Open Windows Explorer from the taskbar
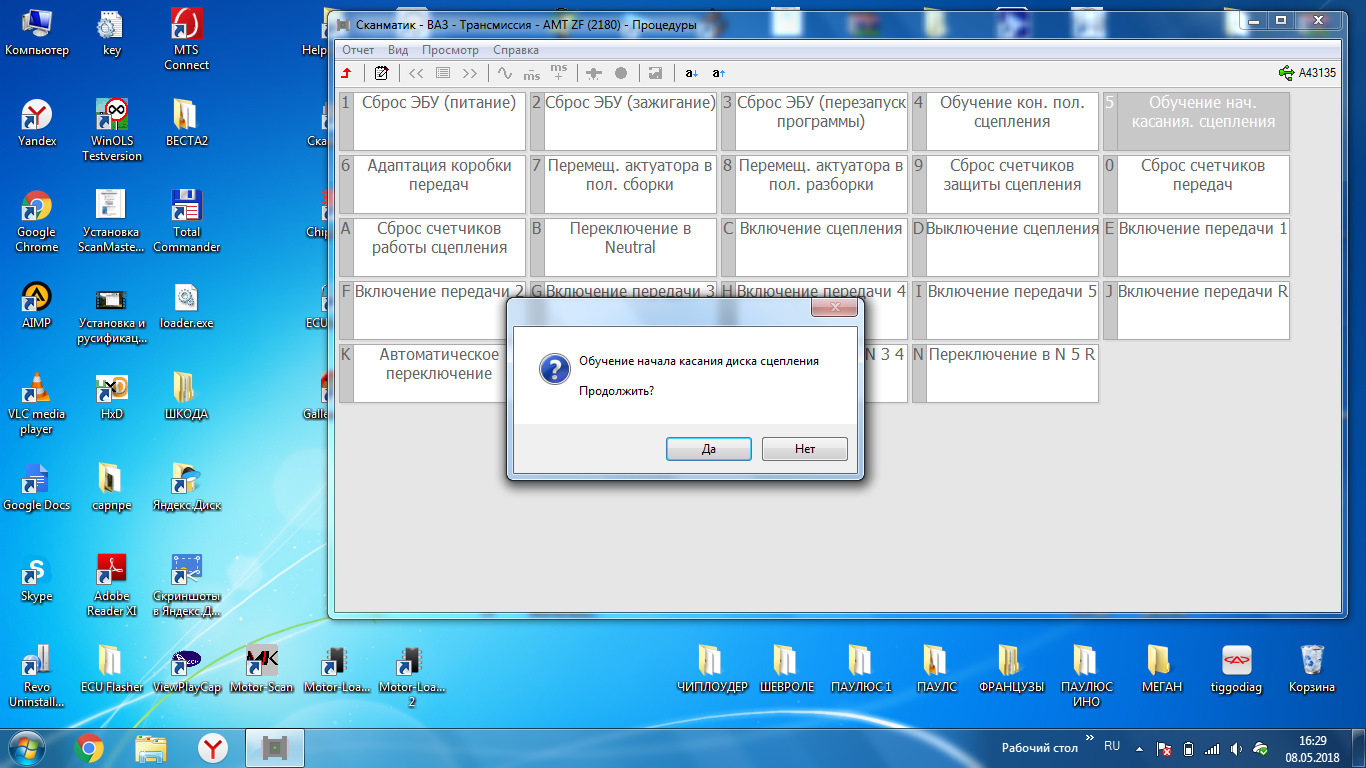 [x=151, y=748]
